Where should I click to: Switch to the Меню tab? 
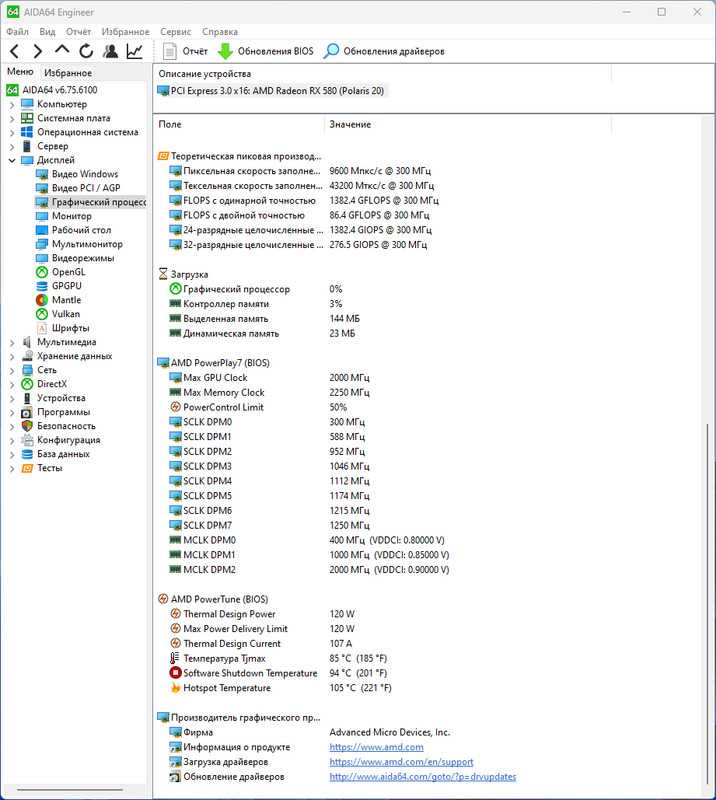tap(20, 72)
